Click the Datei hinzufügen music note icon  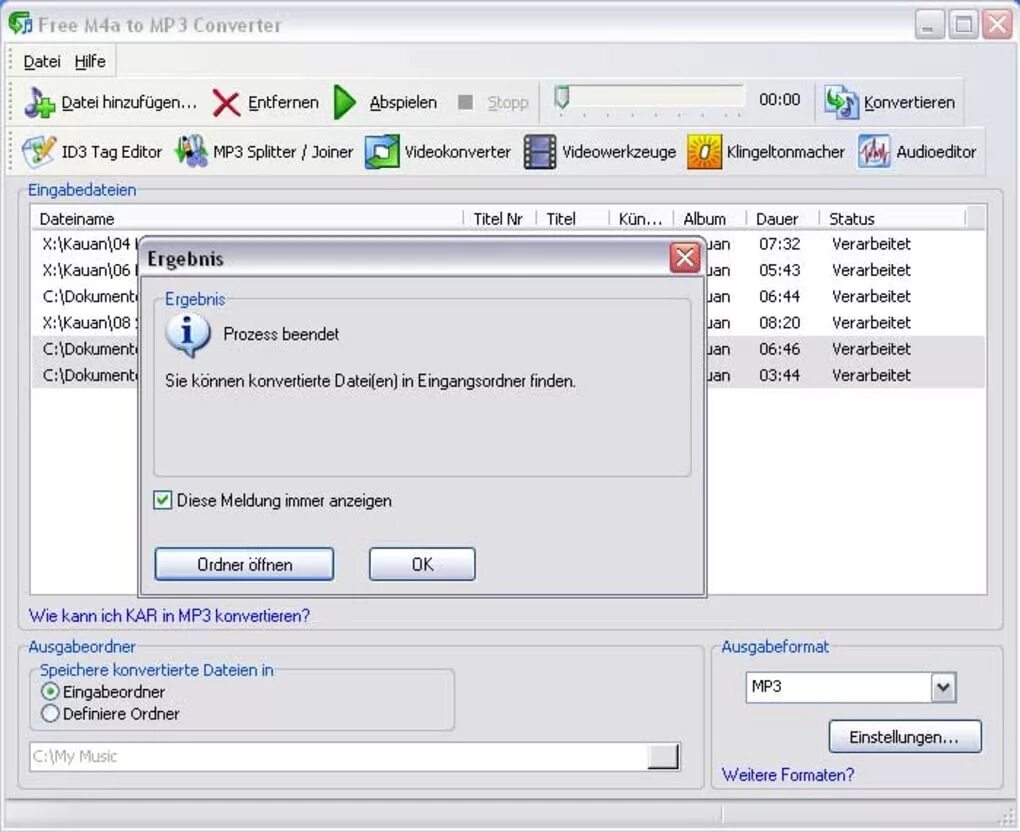point(40,102)
